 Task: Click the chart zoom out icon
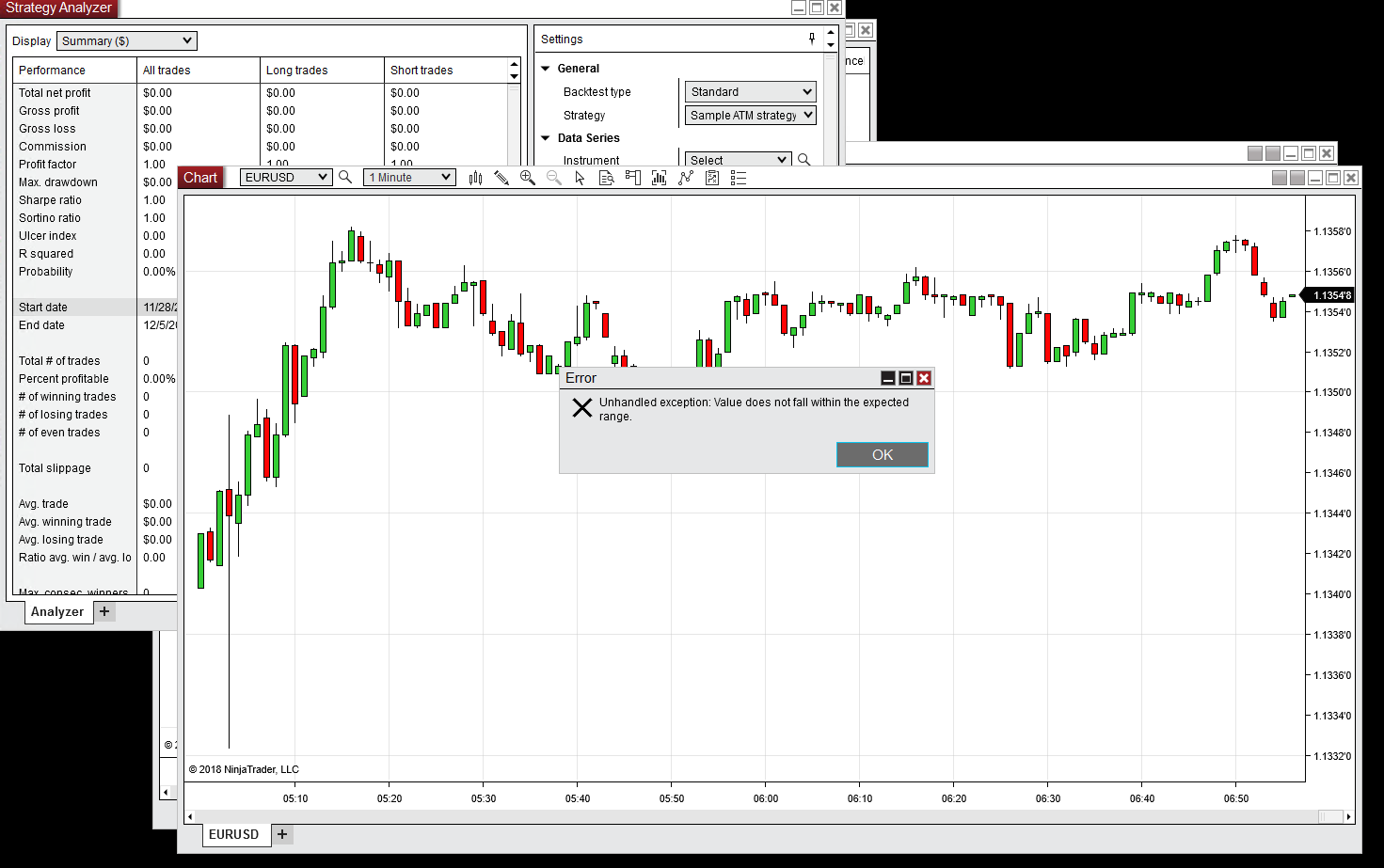(554, 178)
